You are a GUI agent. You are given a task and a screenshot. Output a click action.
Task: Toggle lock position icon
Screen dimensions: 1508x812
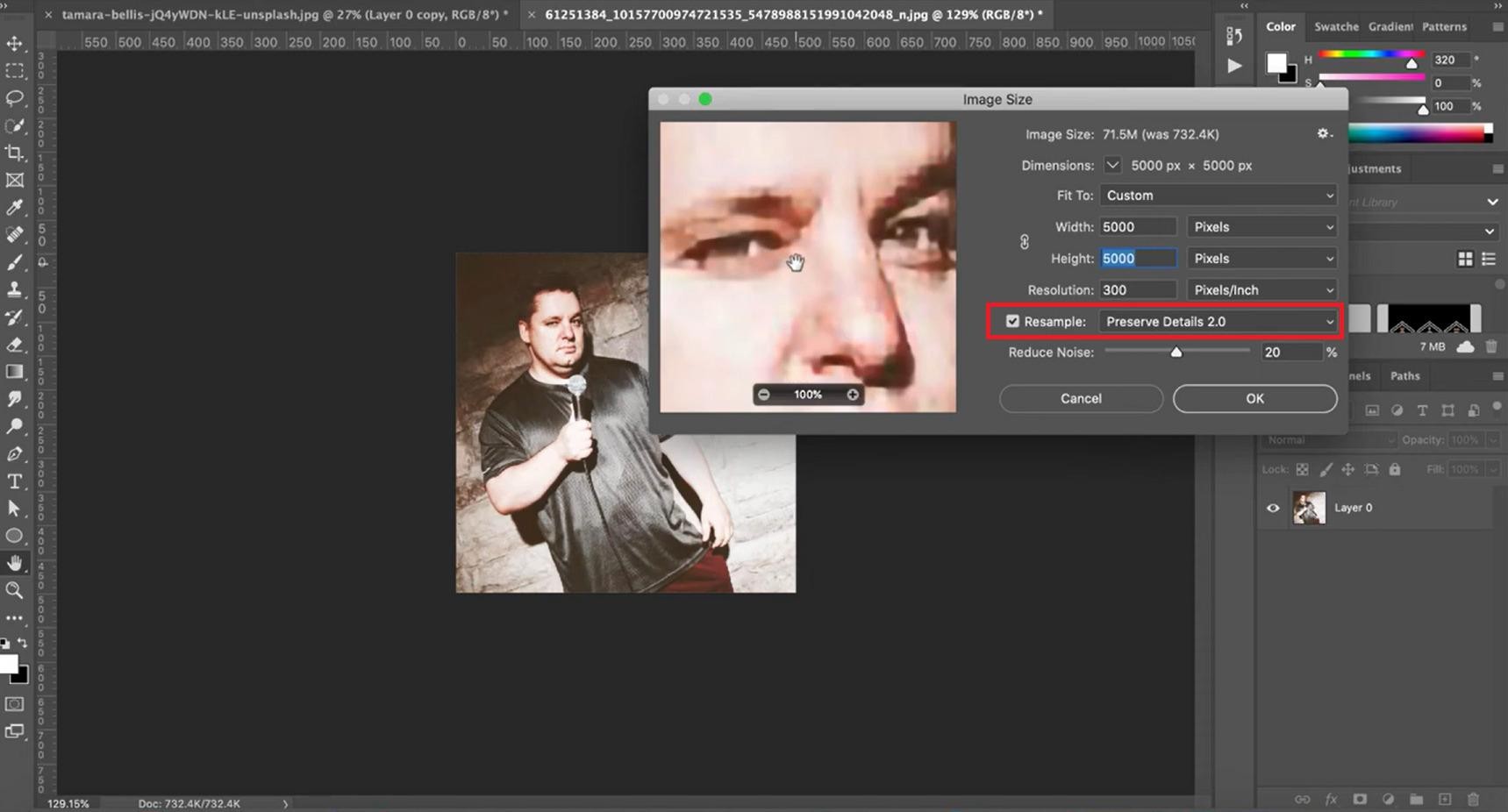coord(1348,469)
